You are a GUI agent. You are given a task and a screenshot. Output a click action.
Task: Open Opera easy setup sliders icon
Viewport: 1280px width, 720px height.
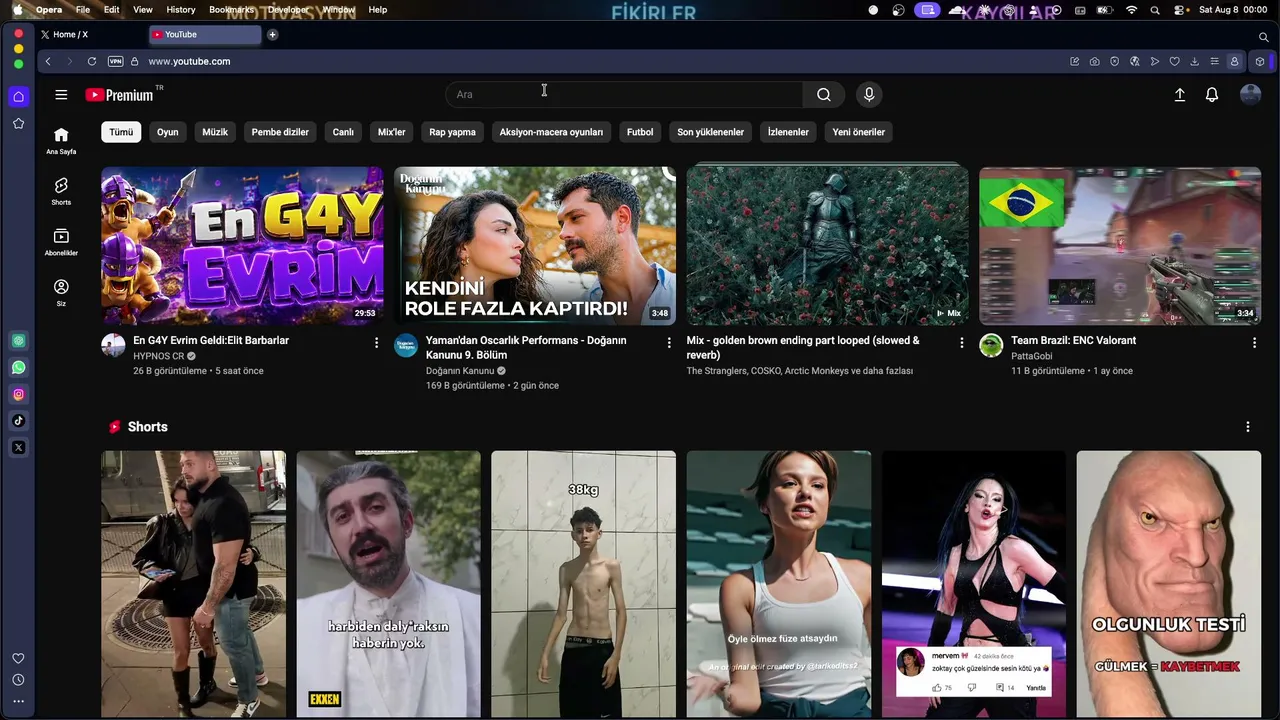(x=1214, y=61)
